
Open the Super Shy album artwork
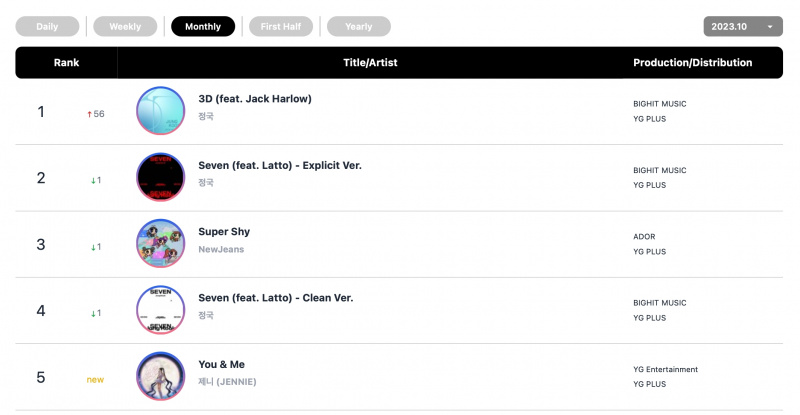[x=161, y=243]
